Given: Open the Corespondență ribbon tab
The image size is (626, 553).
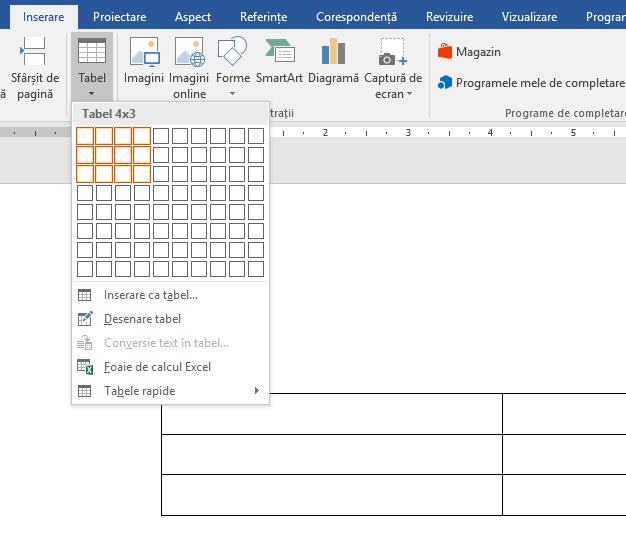Looking at the screenshot, I should [356, 17].
